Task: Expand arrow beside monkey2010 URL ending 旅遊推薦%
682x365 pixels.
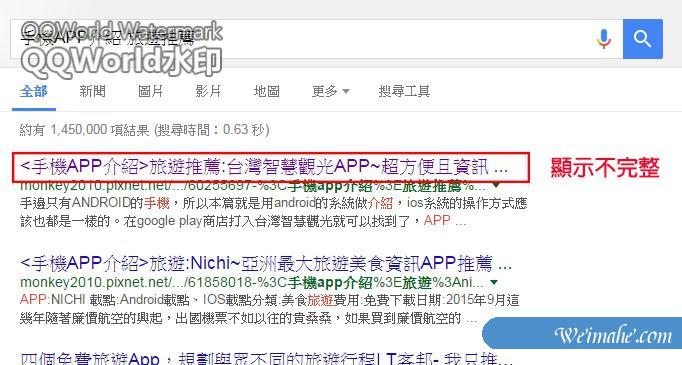Action: click(495, 186)
